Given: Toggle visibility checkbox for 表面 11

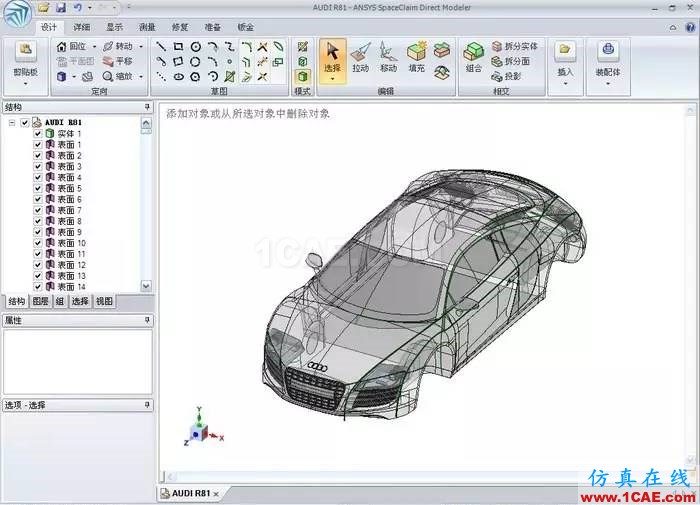Looking at the screenshot, I should pos(38,254).
